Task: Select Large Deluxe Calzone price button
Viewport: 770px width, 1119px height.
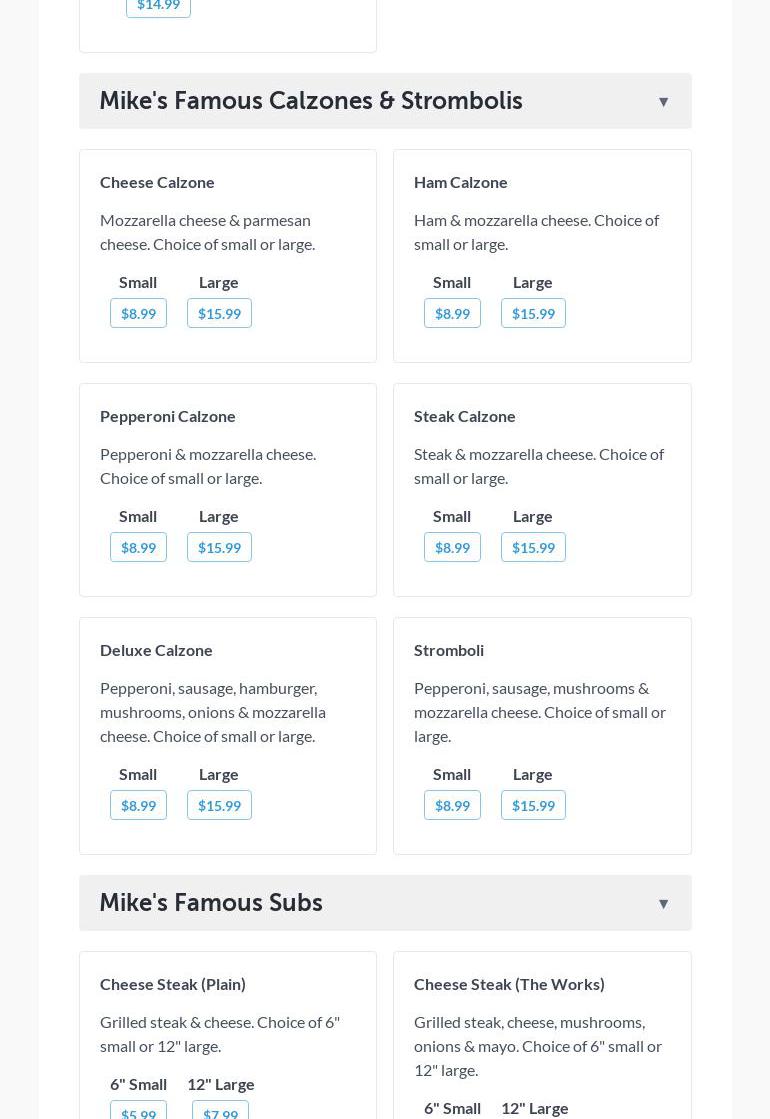Action: [x=219, y=805]
